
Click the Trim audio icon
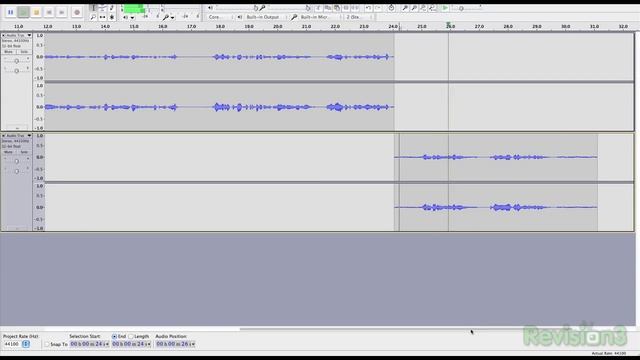pos(346,8)
